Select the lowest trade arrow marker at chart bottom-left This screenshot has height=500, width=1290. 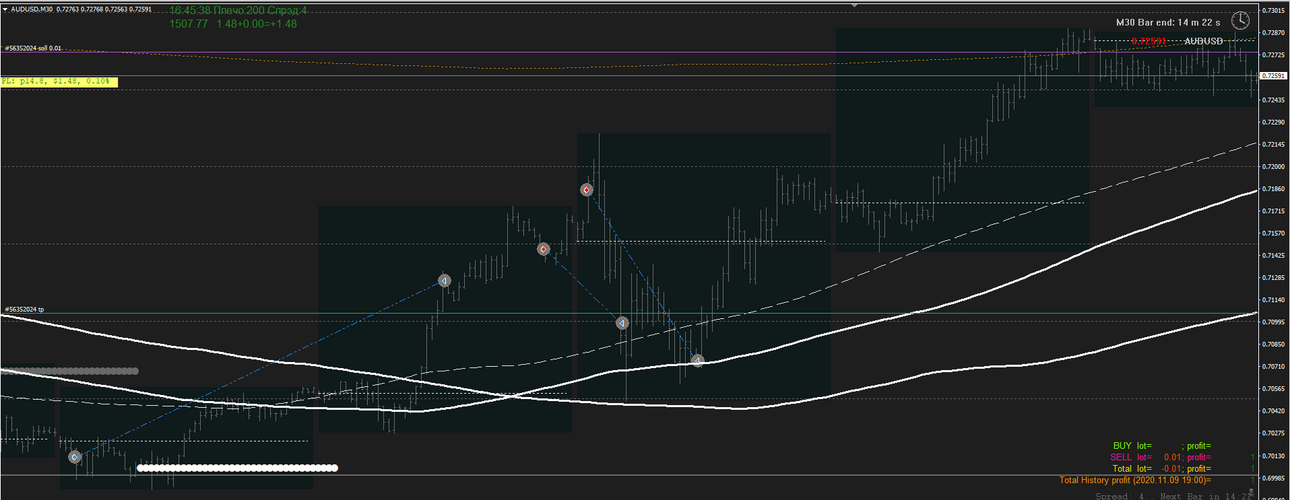coord(75,456)
